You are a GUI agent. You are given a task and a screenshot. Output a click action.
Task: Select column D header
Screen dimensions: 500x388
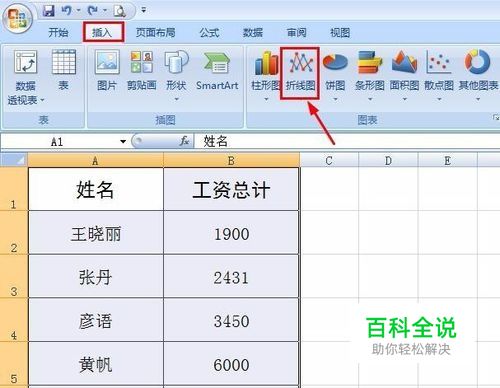(x=388, y=161)
